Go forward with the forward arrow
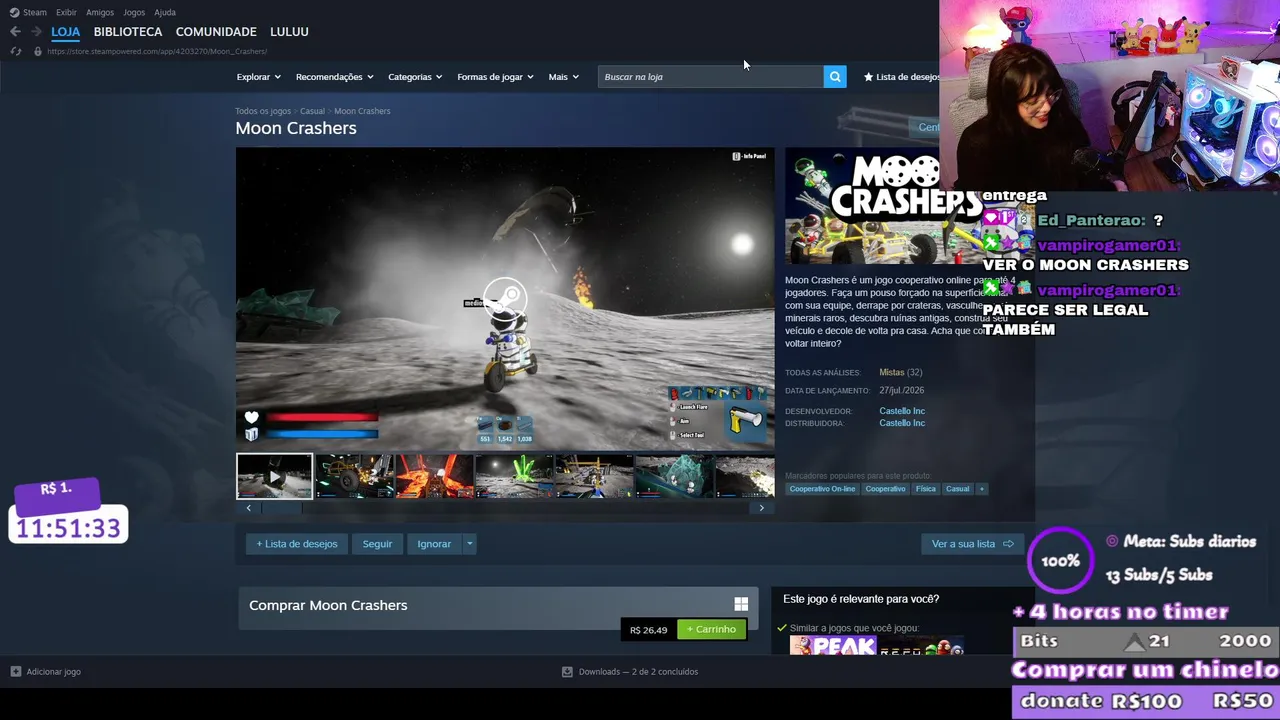 [x=36, y=32]
